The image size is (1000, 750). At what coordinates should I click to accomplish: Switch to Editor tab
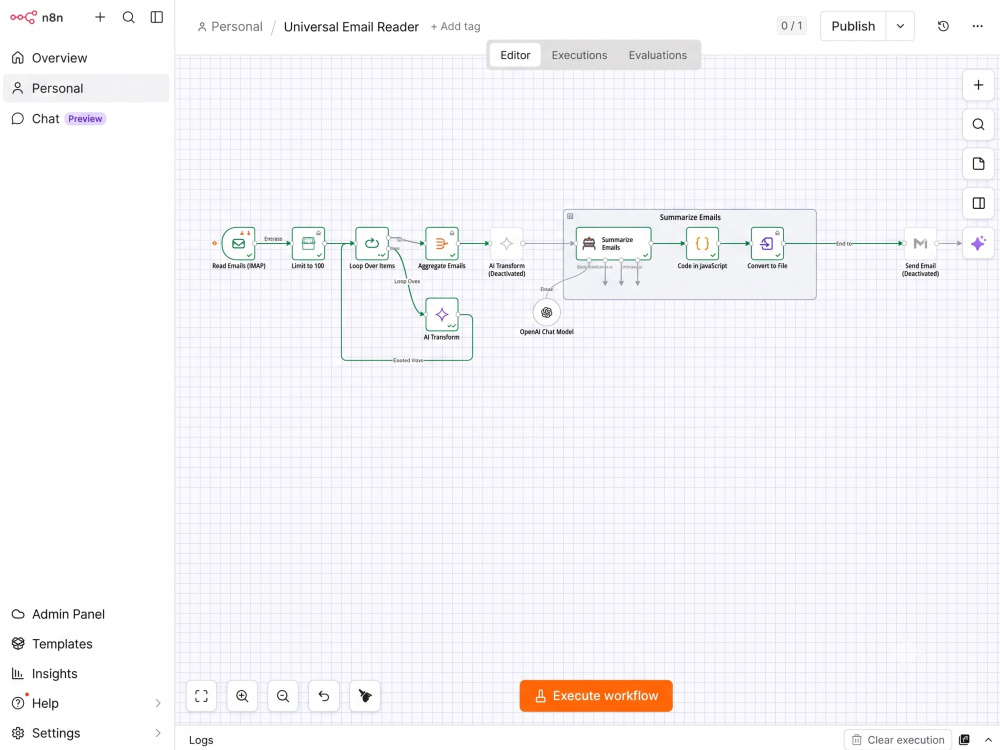pyautogui.click(x=515, y=55)
